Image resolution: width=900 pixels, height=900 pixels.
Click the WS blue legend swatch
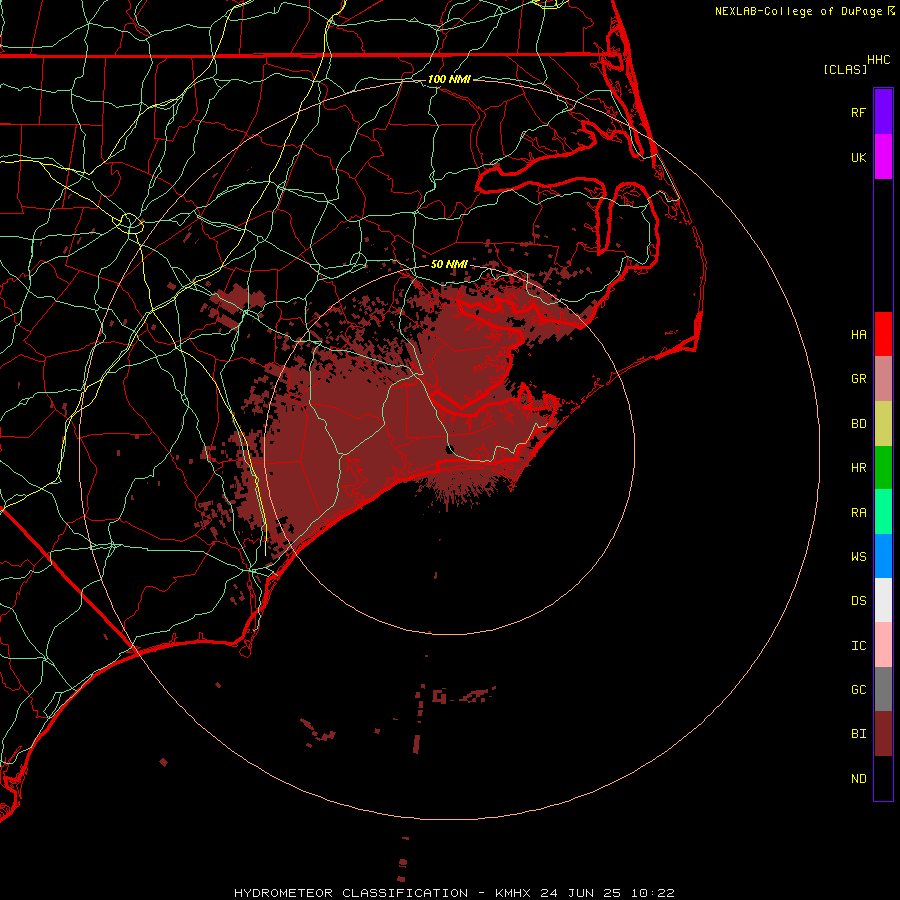click(883, 556)
